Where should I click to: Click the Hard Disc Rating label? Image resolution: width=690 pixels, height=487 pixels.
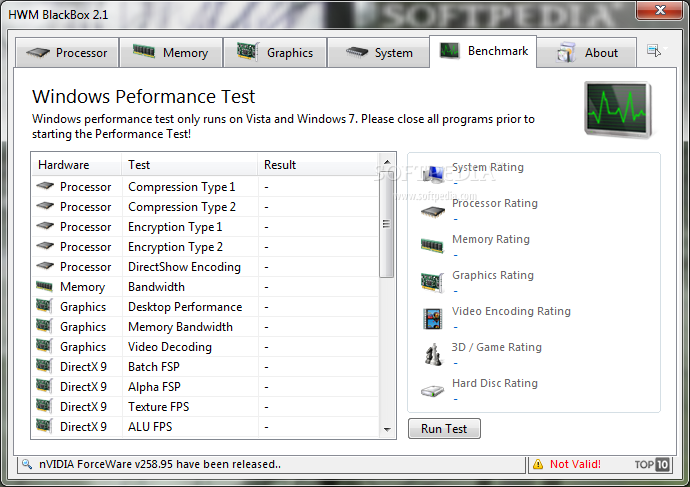point(495,383)
